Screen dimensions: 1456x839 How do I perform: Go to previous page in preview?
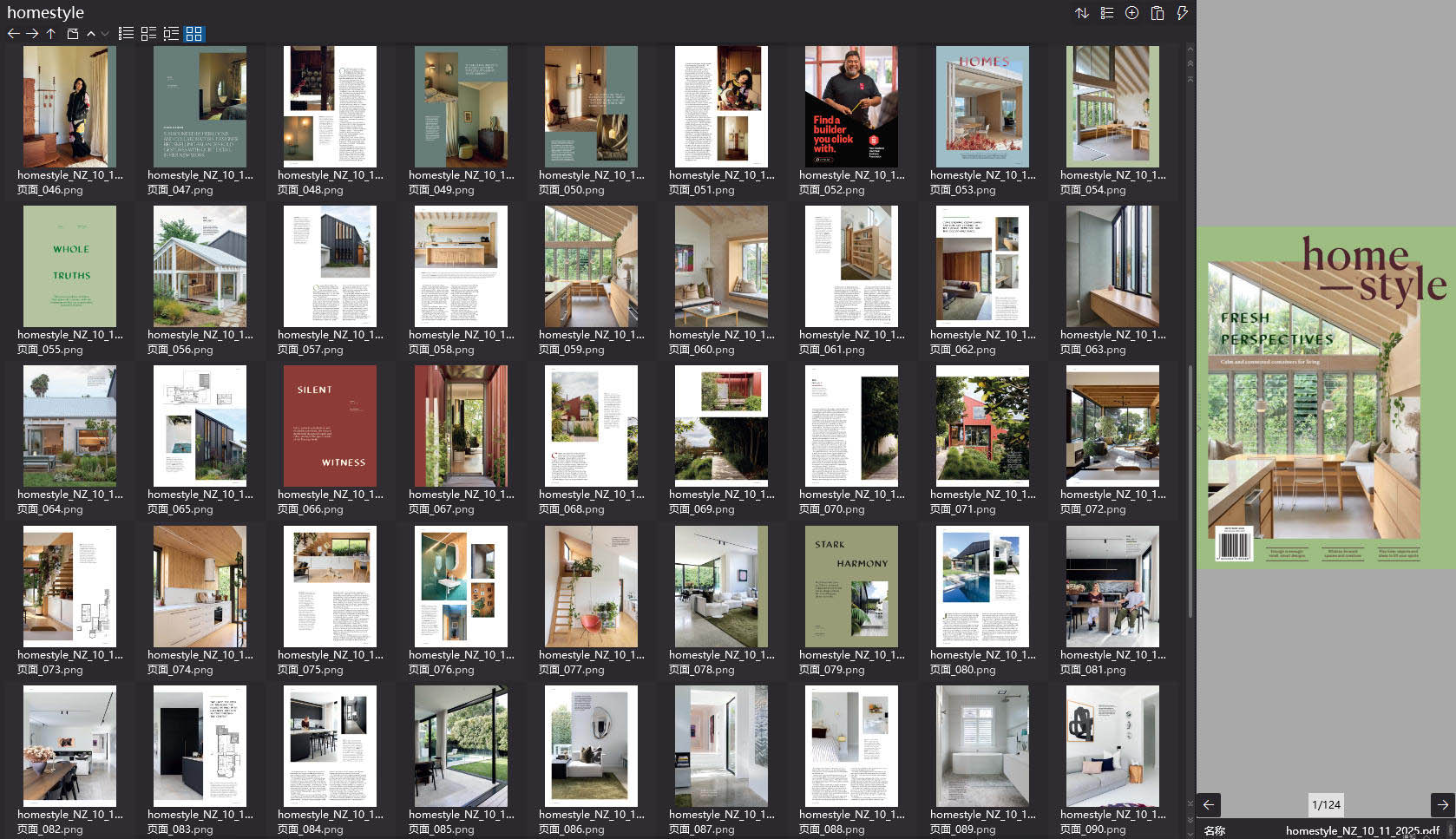click(1209, 804)
